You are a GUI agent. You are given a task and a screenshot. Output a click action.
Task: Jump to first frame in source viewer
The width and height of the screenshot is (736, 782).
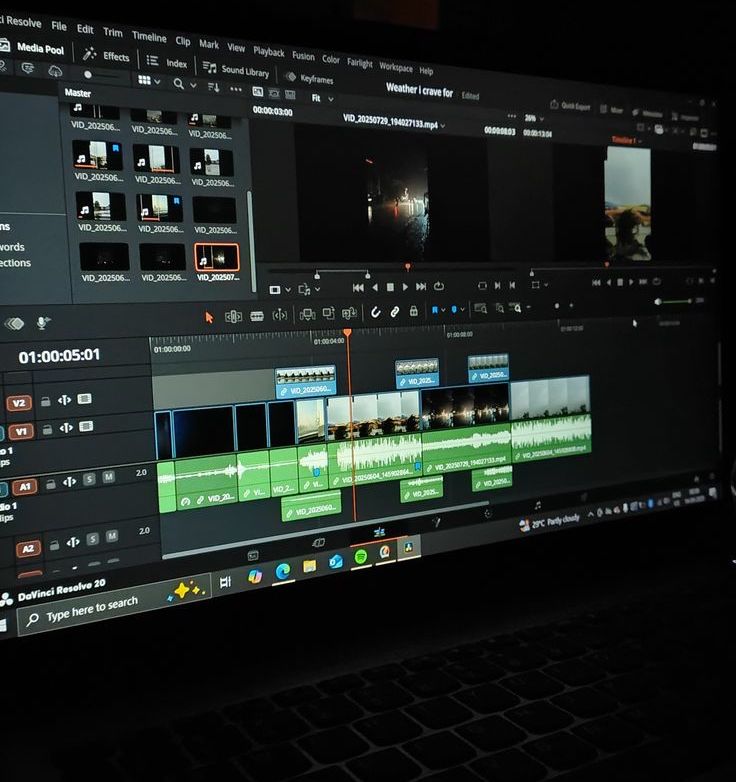point(358,288)
